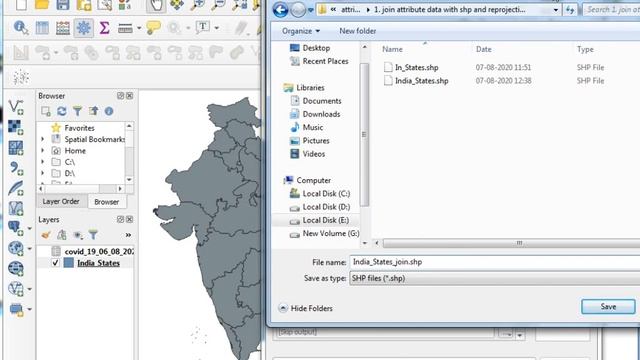Click the search box in save dialog
Screen dimensions: 640x360
611,9
